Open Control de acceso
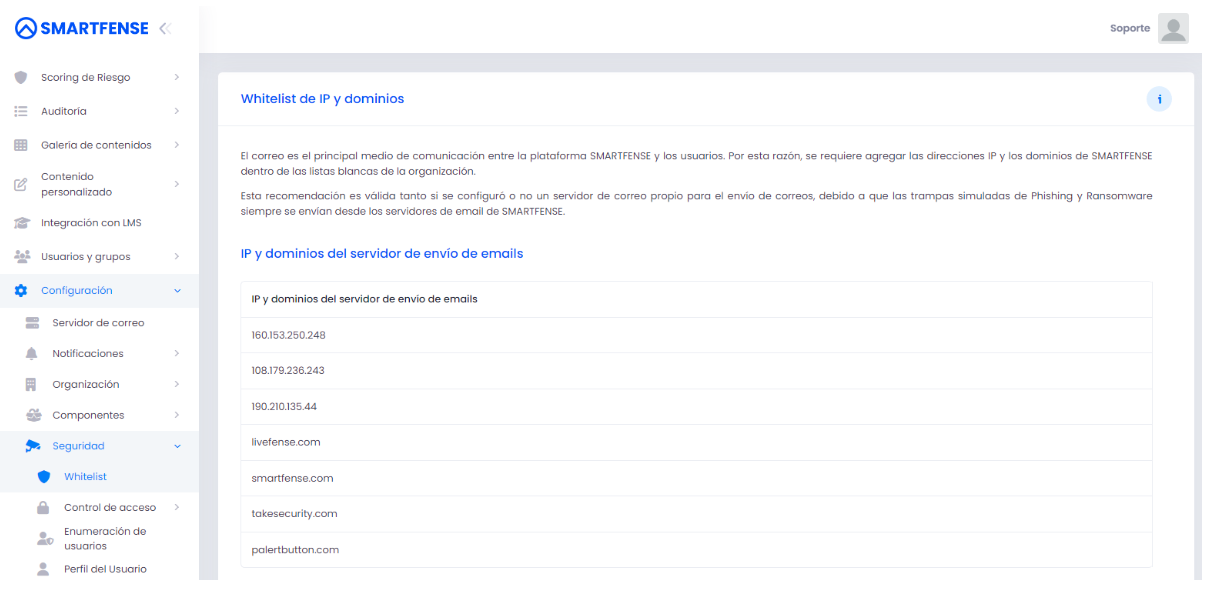This screenshot has height=596, width=1227. 110,508
